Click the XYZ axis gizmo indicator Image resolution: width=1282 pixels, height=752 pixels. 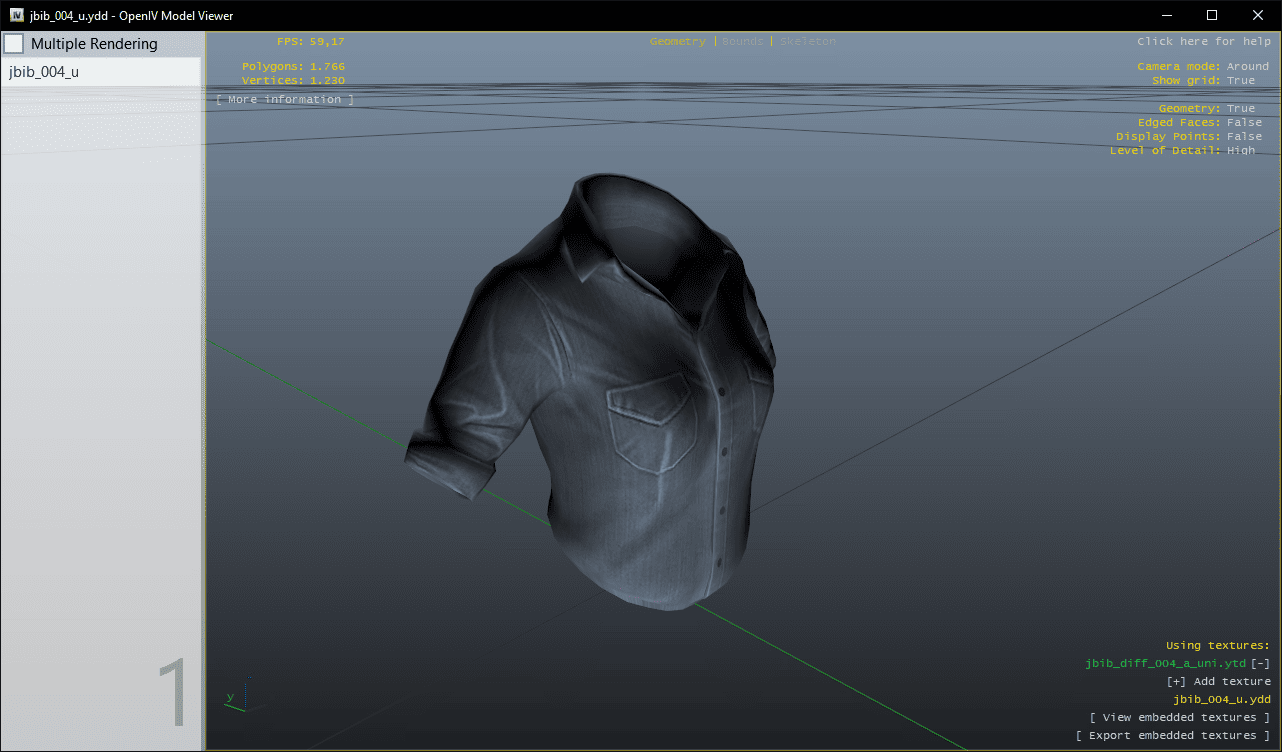click(x=236, y=699)
